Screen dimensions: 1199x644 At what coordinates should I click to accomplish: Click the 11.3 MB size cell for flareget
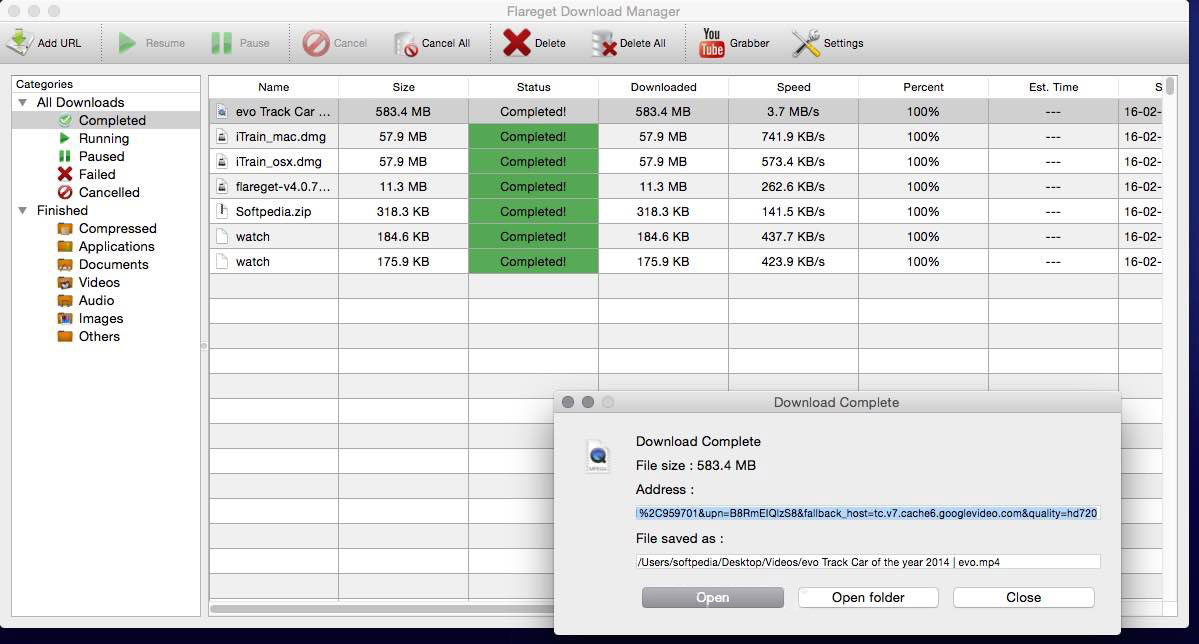[404, 187]
